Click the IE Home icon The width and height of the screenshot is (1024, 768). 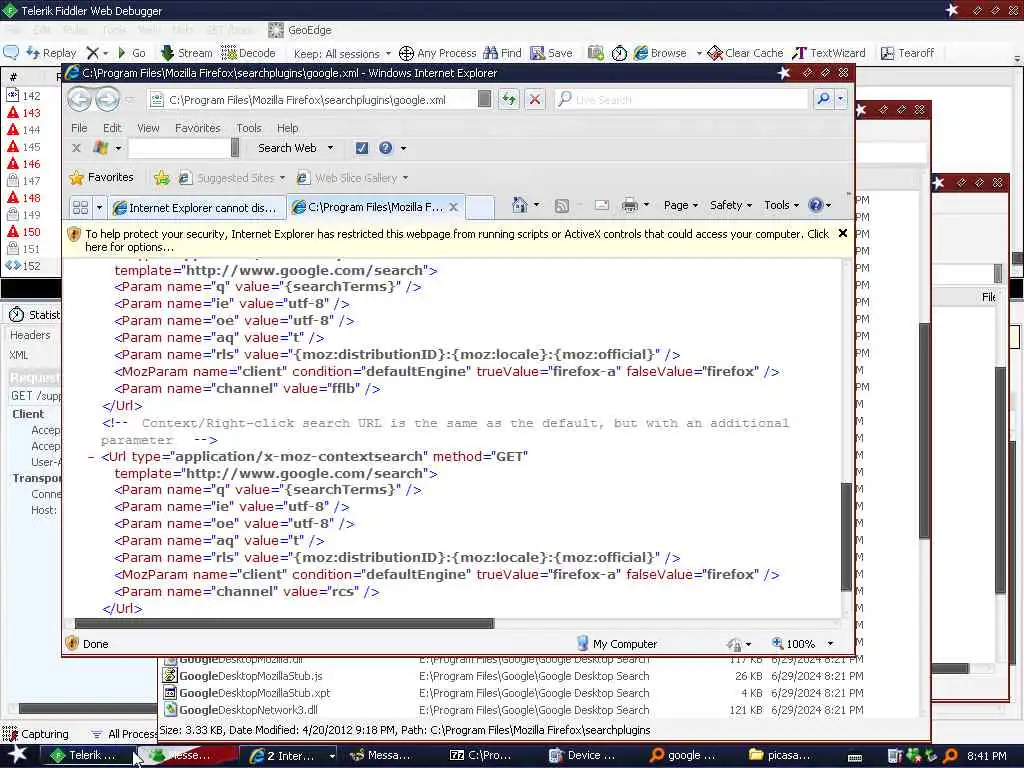pos(519,205)
